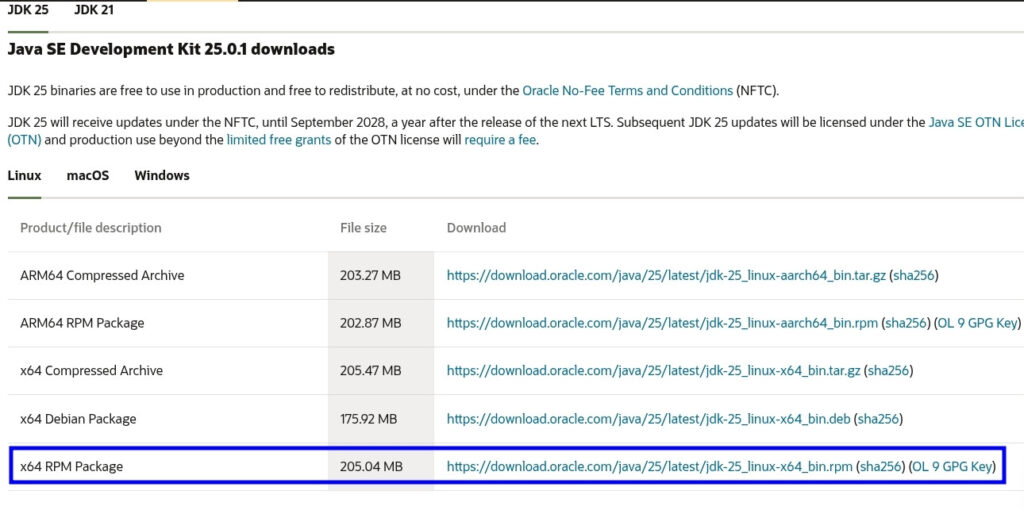1024x510 pixels.
Task: Click the x64 Compressed Archive description
Action: tap(91, 371)
